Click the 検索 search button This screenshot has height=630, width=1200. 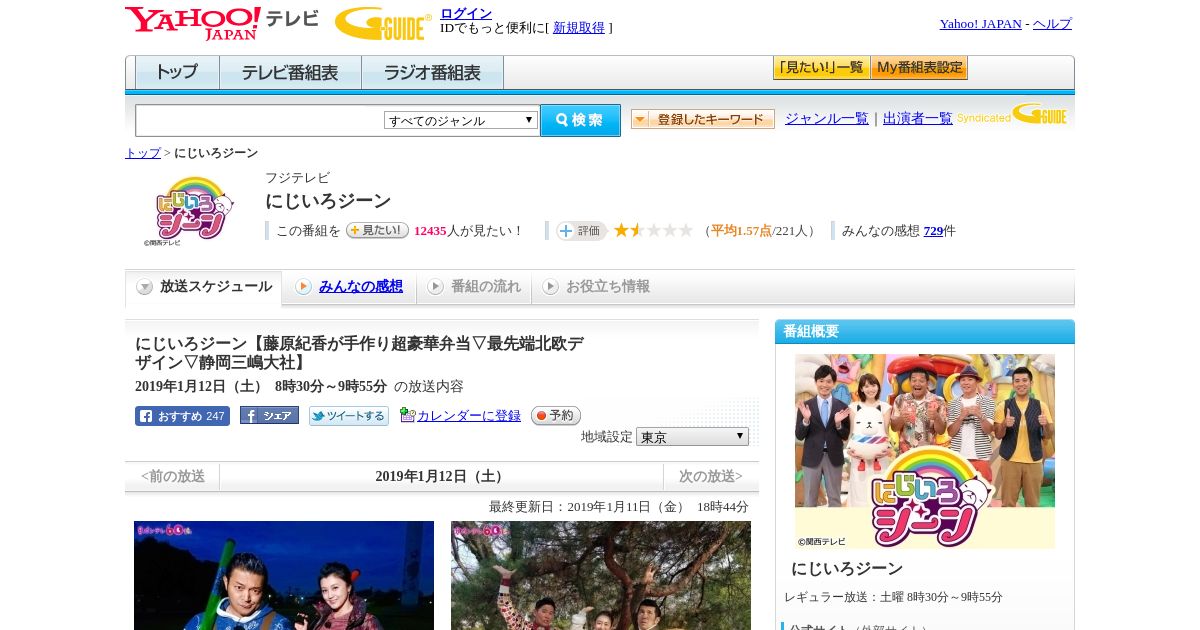pyautogui.click(x=580, y=120)
